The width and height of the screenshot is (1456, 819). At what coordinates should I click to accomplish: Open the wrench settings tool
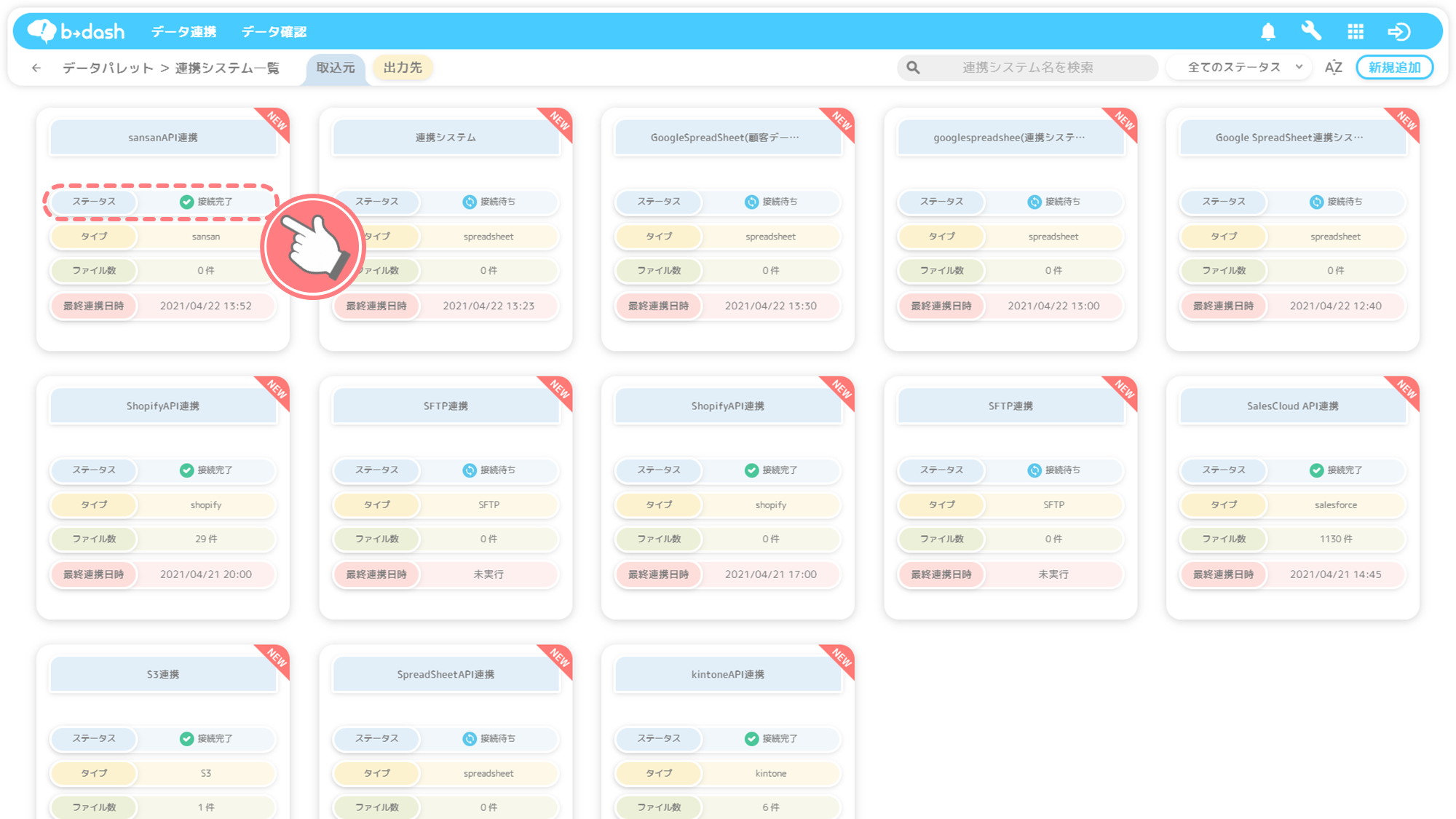(1311, 31)
